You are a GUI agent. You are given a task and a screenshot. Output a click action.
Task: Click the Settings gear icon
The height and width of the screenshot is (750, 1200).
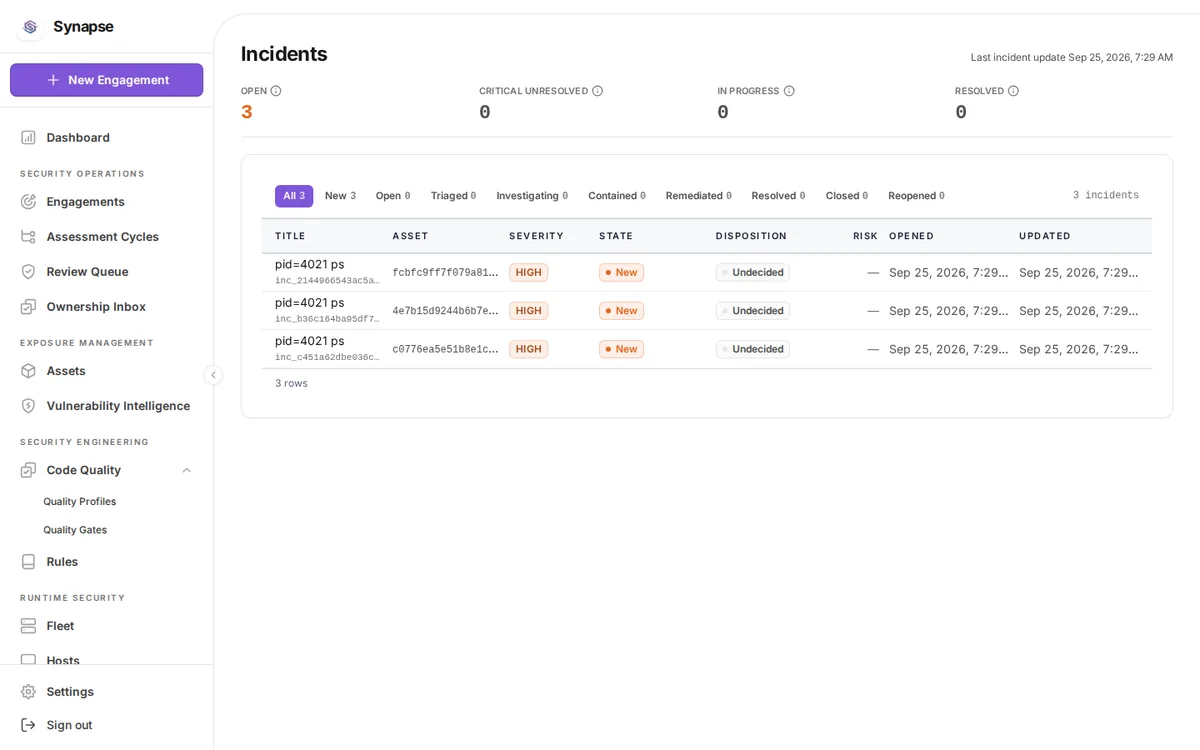click(x=28, y=691)
